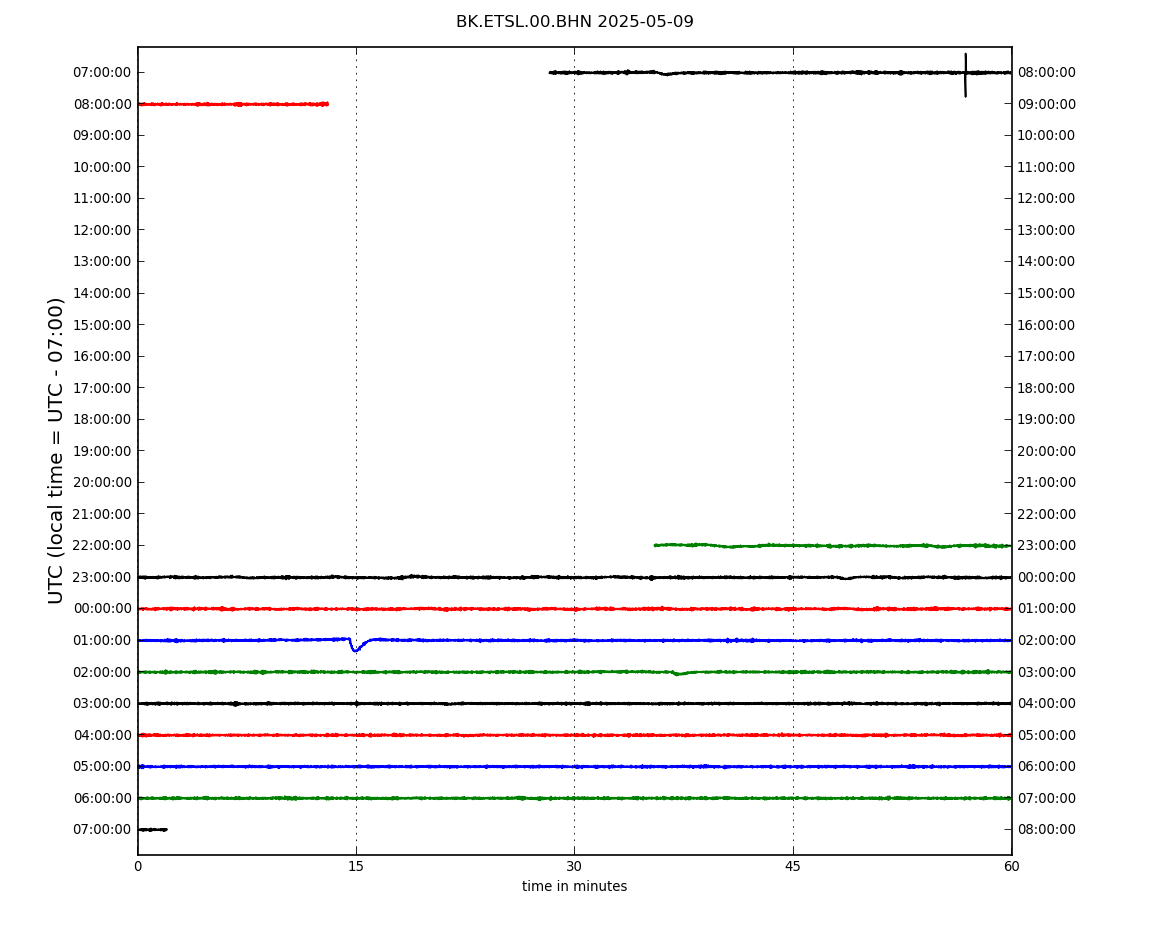This screenshot has width=1150, height=950.
Task: Click right-axis label 13:00:00
Action: (x=1047, y=230)
